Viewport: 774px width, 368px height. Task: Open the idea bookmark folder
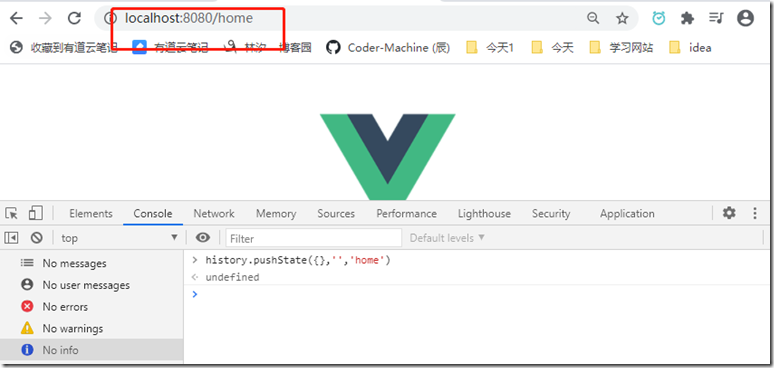click(x=690, y=47)
